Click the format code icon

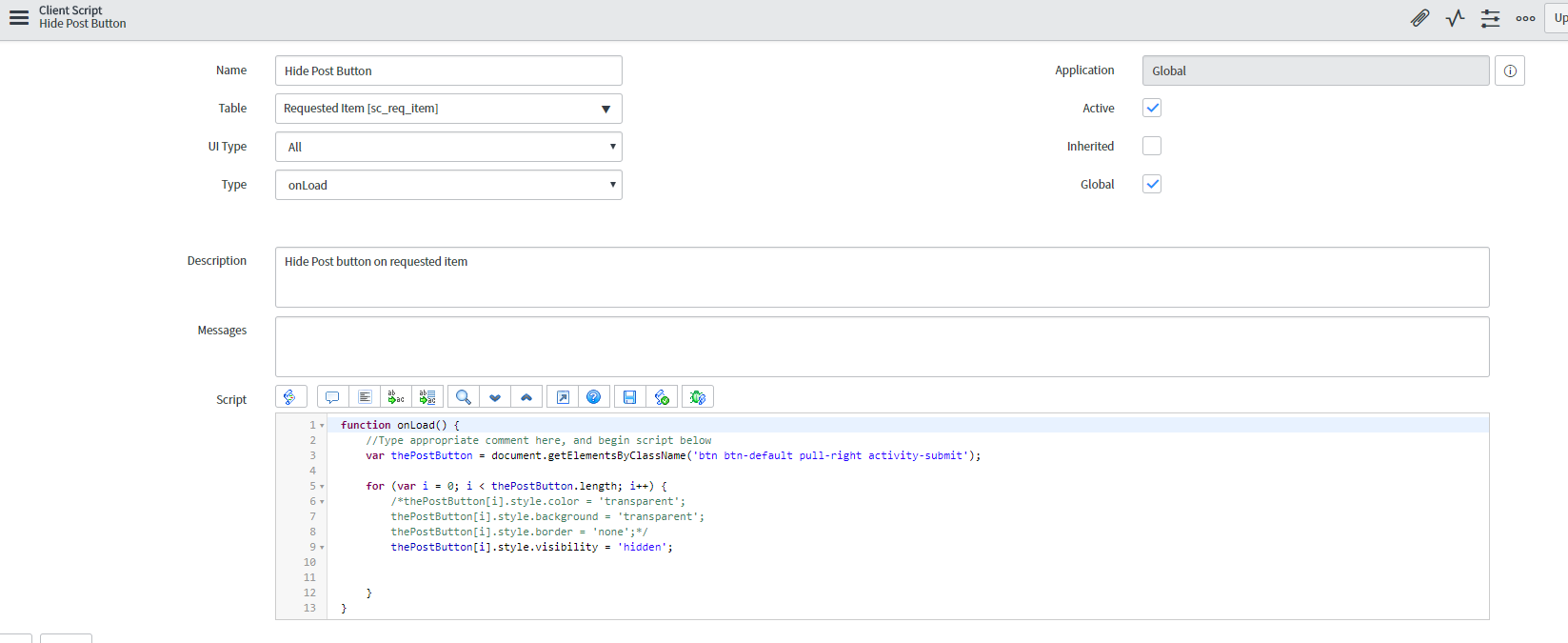click(x=365, y=397)
